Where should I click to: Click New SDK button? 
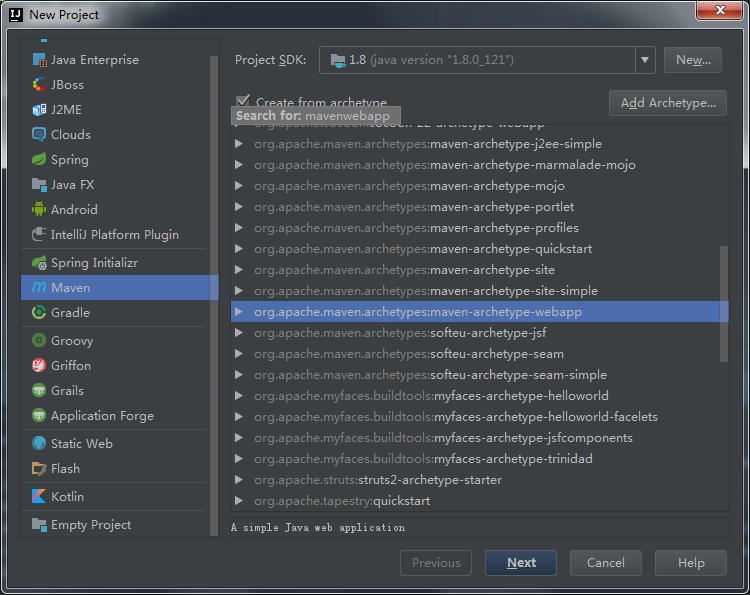(x=693, y=60)
